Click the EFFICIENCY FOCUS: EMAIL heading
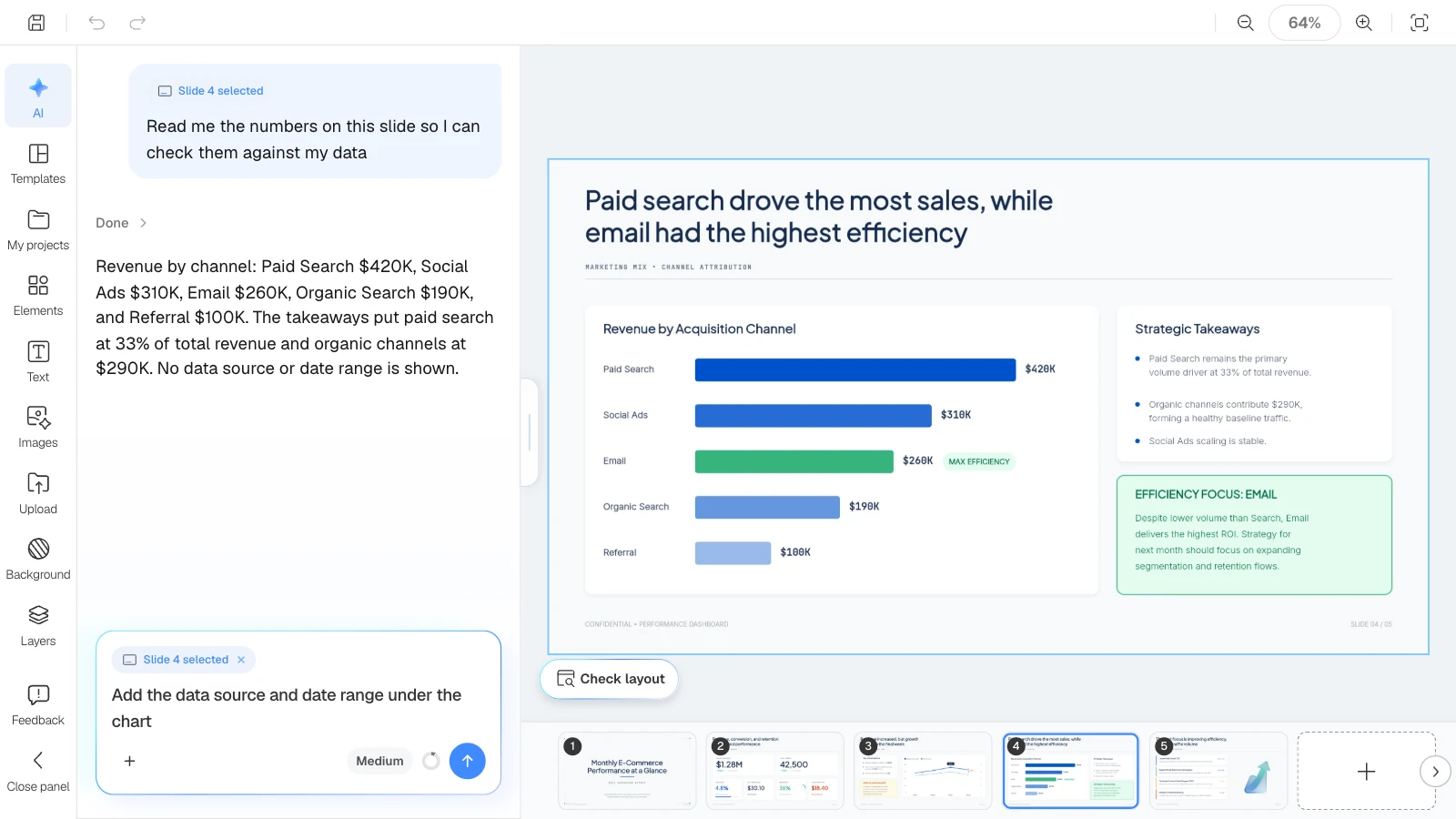The width and height of the screenshot is (1456, 819). tap(1206, 494)
